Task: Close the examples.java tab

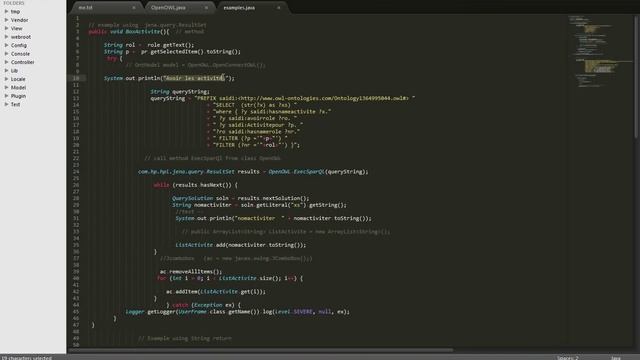Action: (x=279, y=8)
